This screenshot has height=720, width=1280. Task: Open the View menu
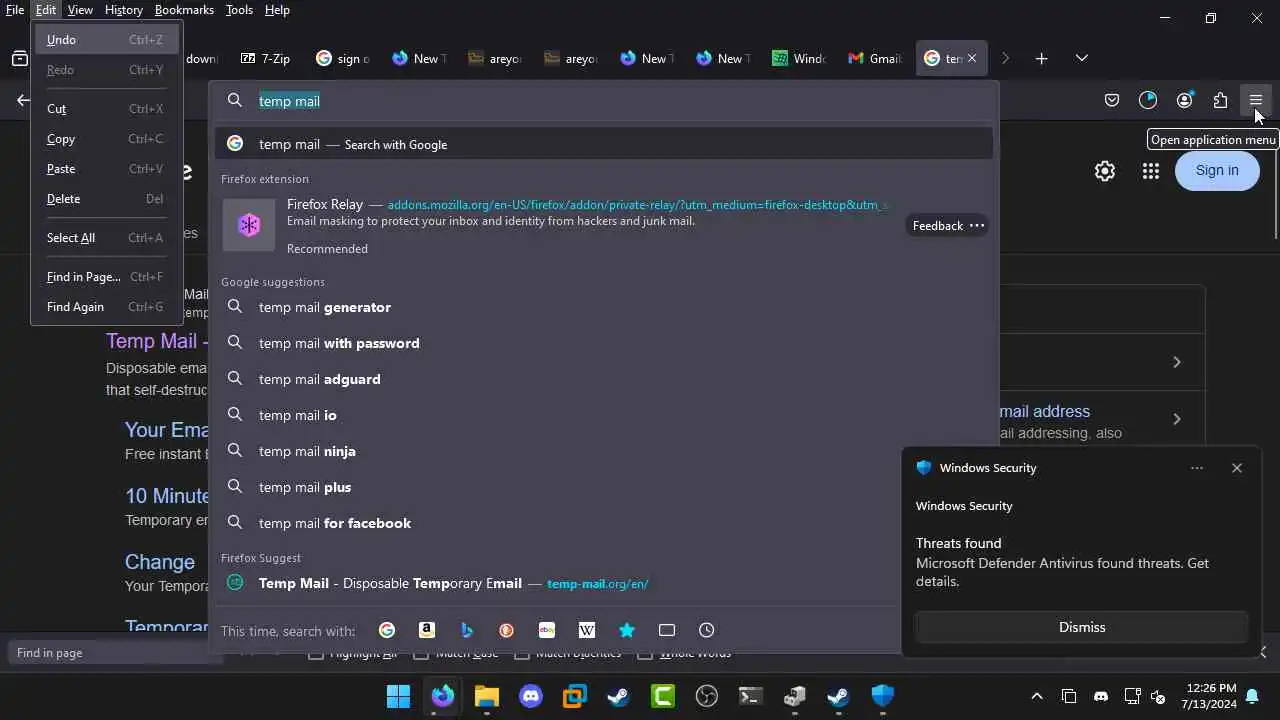80,10
